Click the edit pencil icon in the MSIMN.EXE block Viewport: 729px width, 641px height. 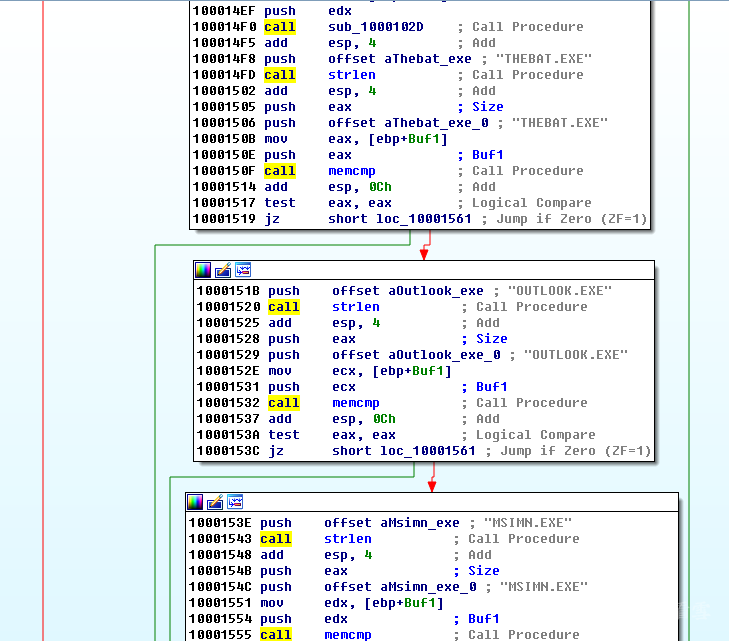tap(215, 502)
